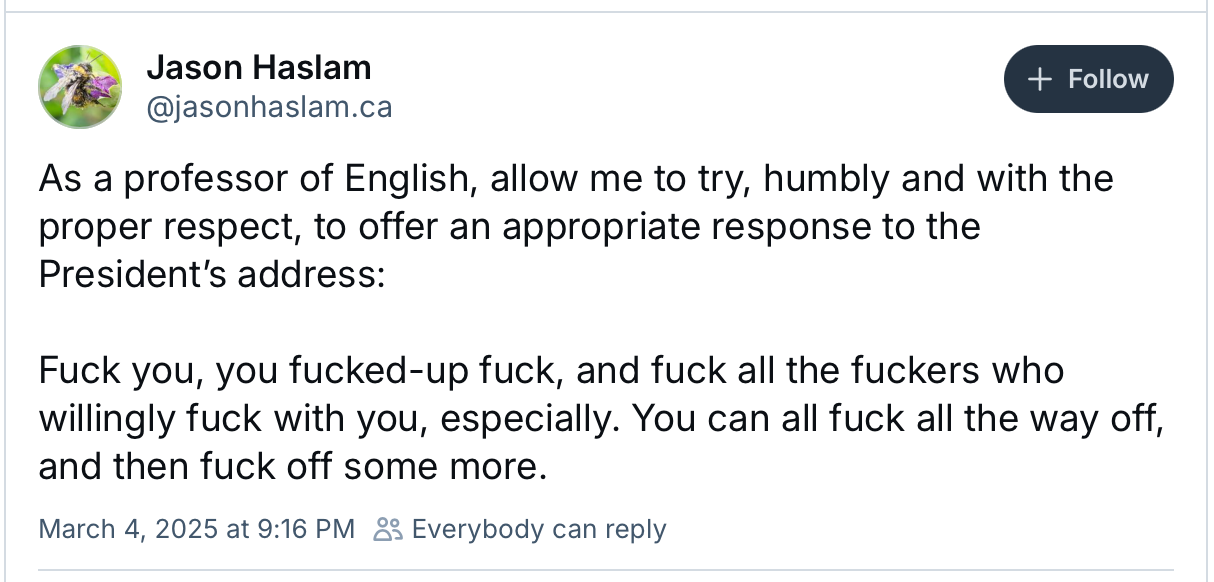
Task: Click the 'and then' closing line
Action: click(x=293, y=467)
